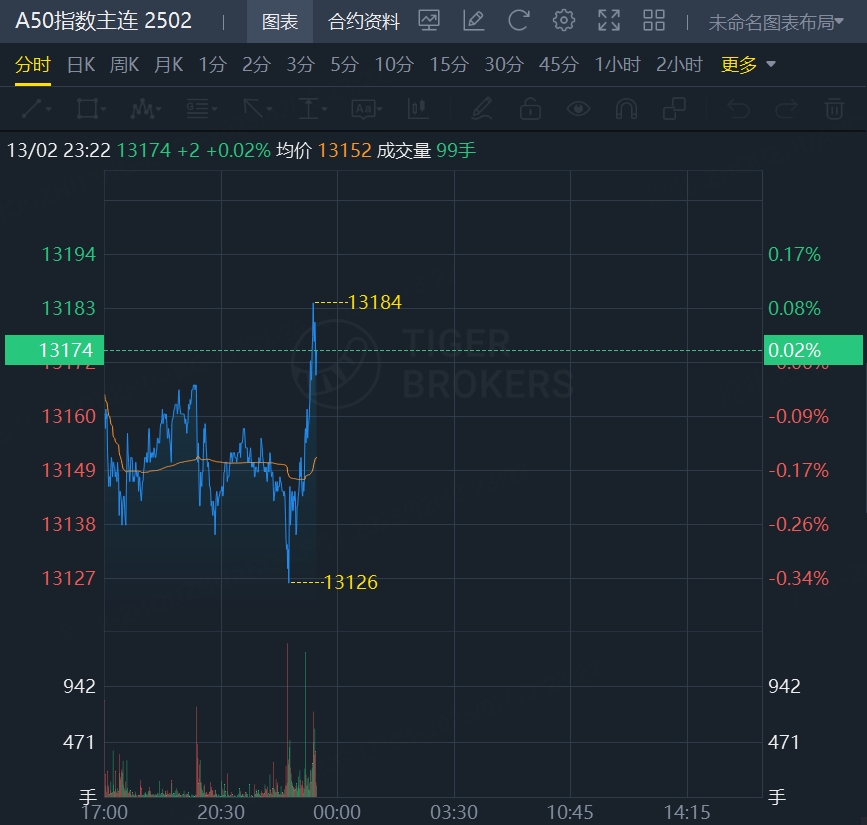Open the multi-chart grid layout icon
Image resolution: width=867 pixels, height=825 pixels.
pos(654,21)
